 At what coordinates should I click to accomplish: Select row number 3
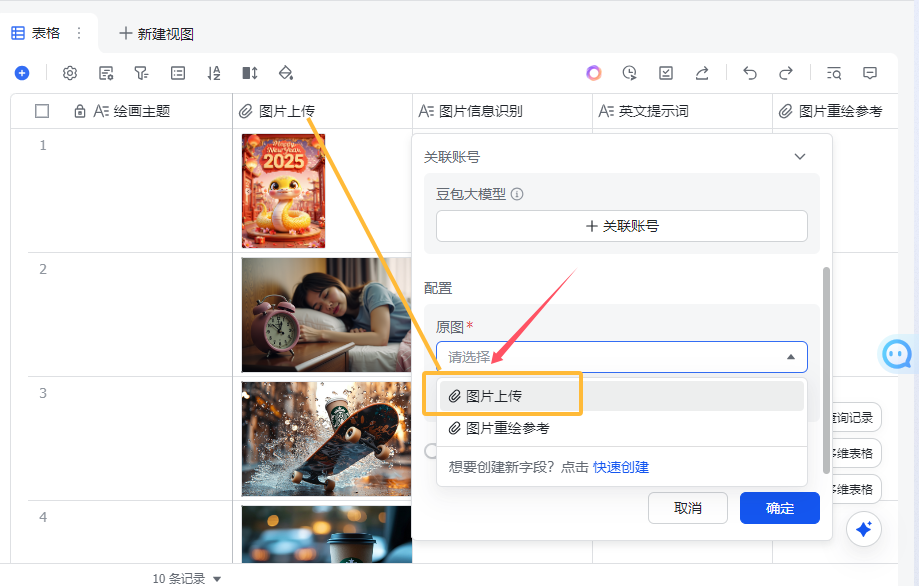pyautogui.click(x=43, y=393)
